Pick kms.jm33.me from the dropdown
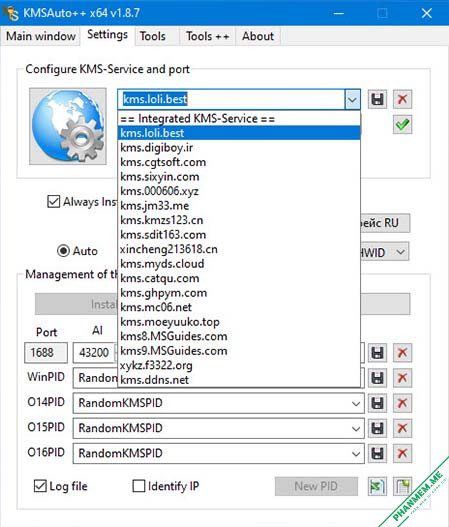Viewport: 449px width, 527px height. click(x=239, y=205)
